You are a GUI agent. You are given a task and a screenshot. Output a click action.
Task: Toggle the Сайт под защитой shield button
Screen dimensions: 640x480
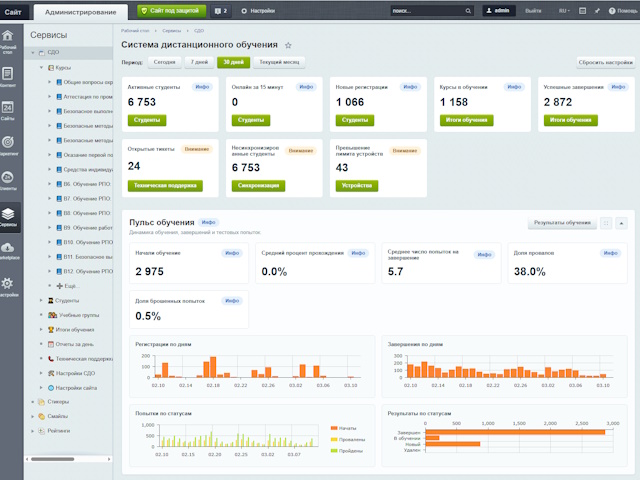click(x=171, y=11)
